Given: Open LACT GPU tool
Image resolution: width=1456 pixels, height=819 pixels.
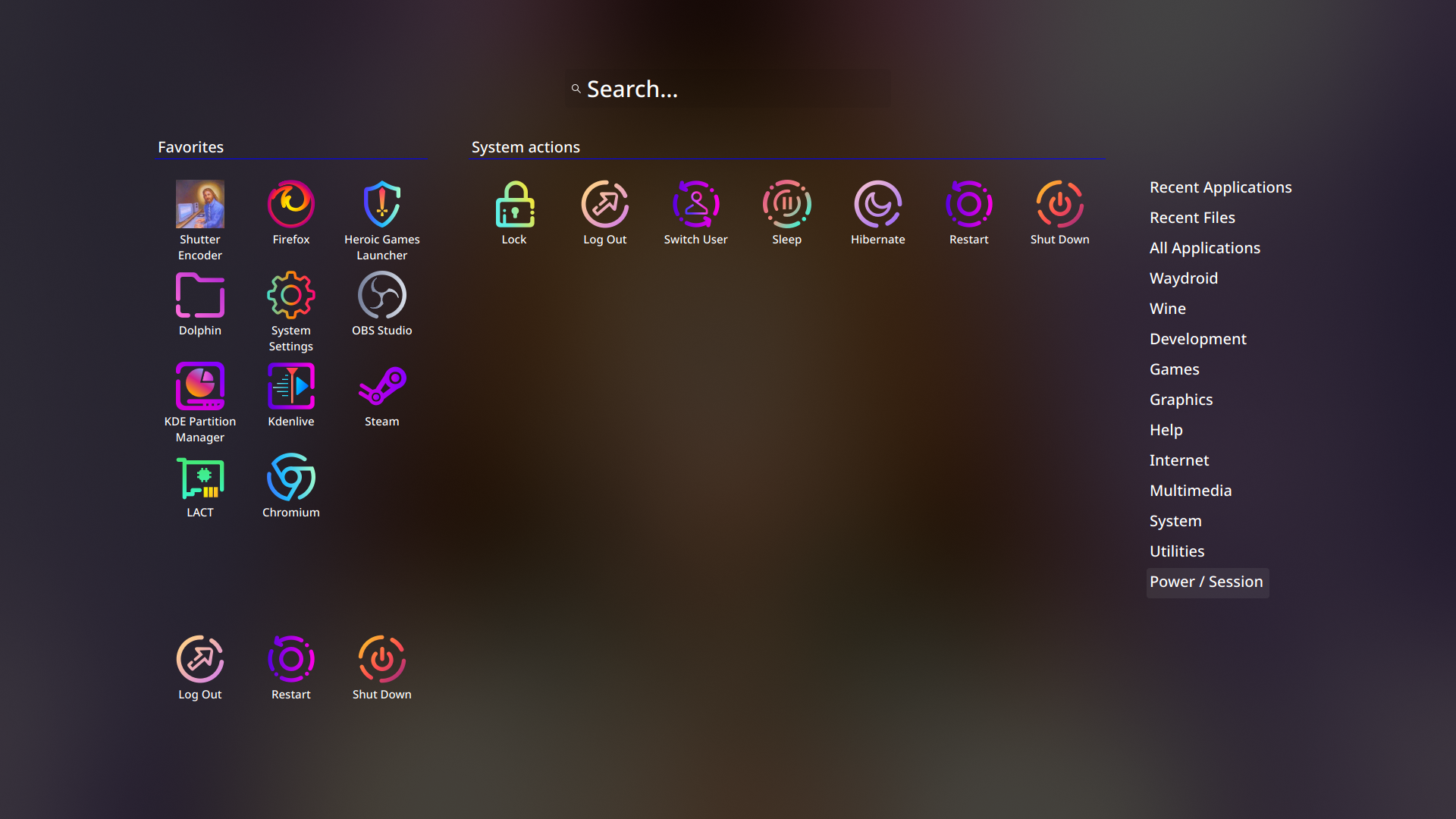Looking at the screenshot, I should pyautogui.click(x=199, y=478).
